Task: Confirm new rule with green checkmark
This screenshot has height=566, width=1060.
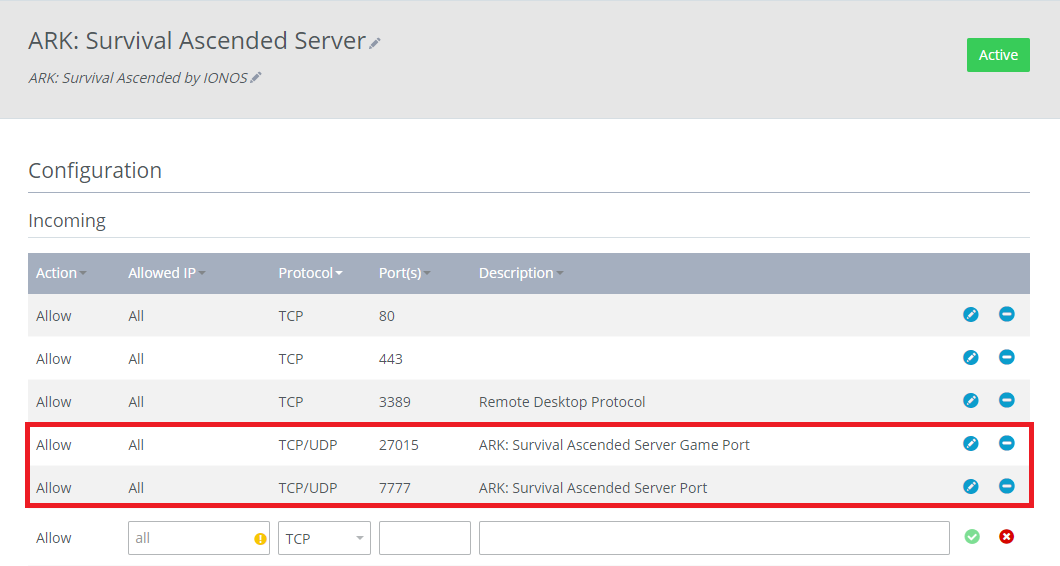Action: tap(971, 537)
